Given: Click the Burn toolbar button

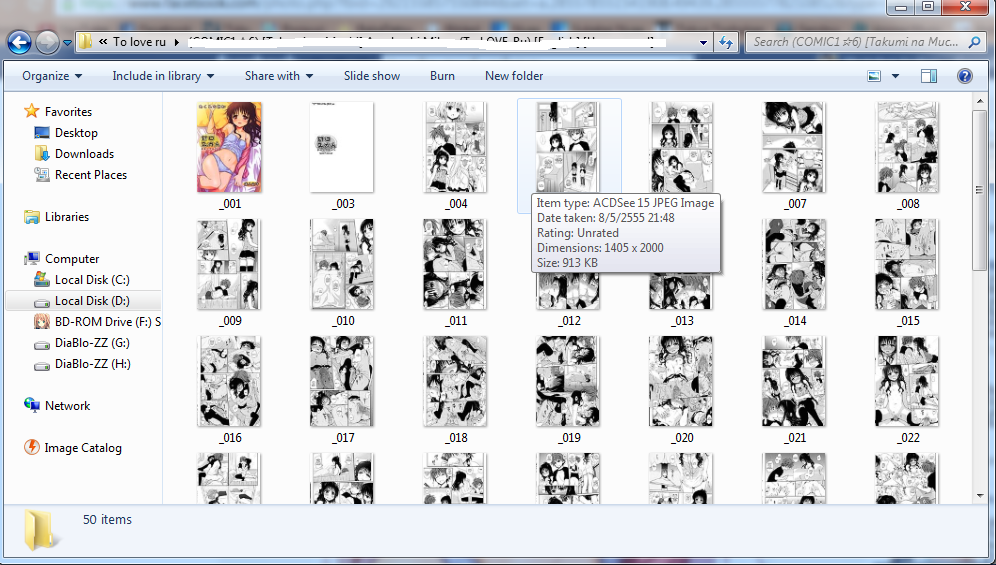Looking at the screenshot, I should [442, 76].
